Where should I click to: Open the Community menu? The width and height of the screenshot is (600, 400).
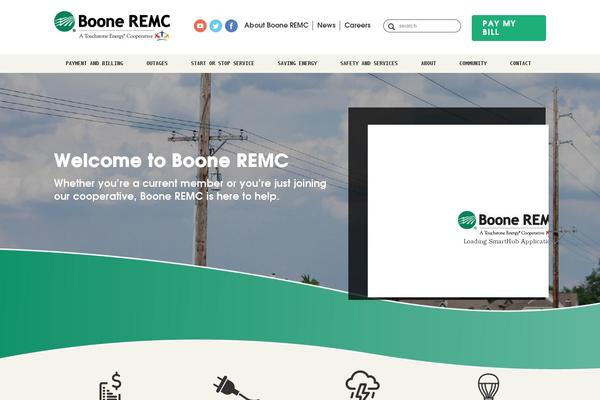coord(473,63)
